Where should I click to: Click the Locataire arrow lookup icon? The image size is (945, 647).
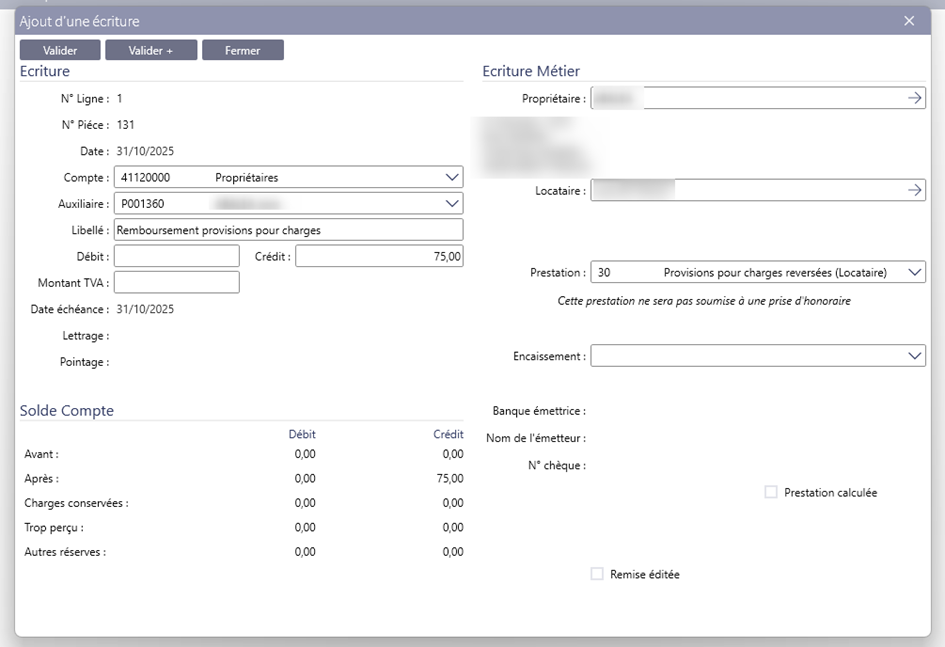(914, 190)
